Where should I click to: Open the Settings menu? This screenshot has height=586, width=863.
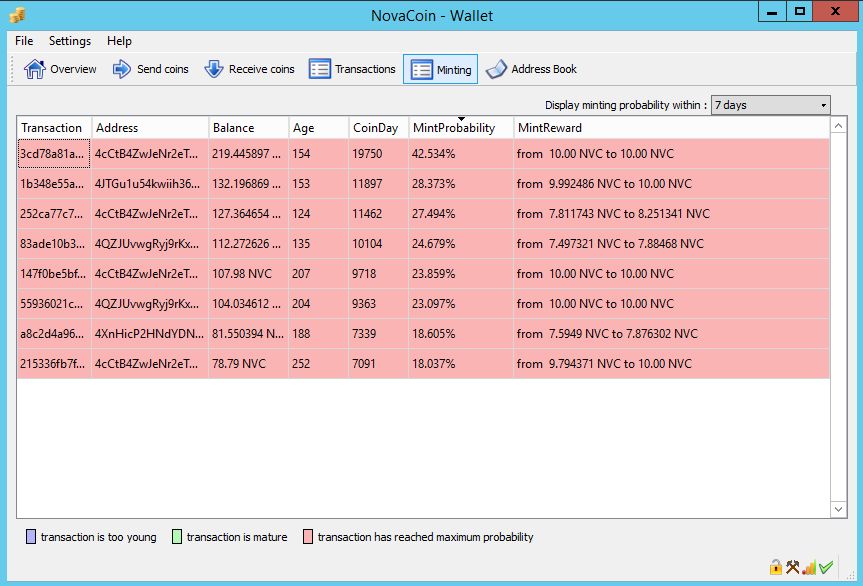[70, 41]
